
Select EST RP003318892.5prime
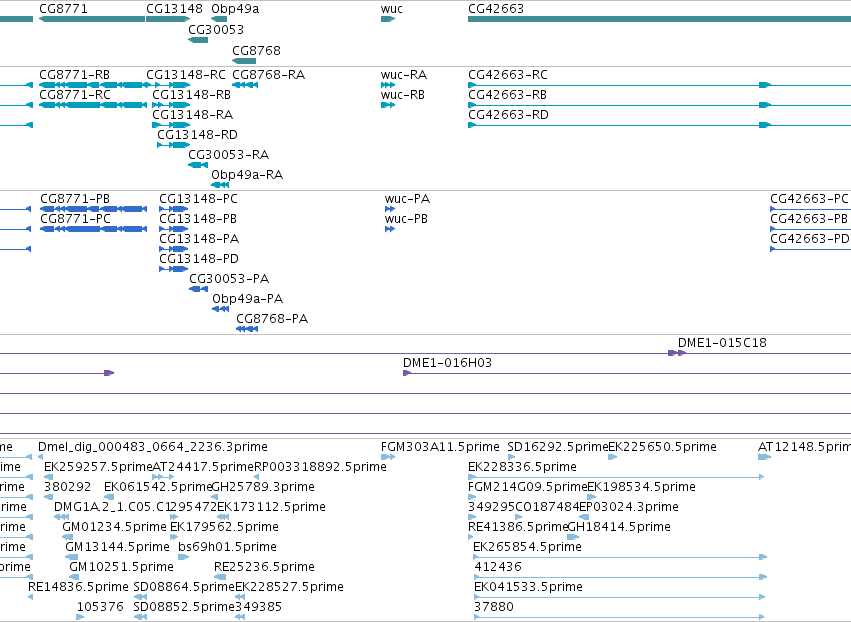[x=320, y=467]
